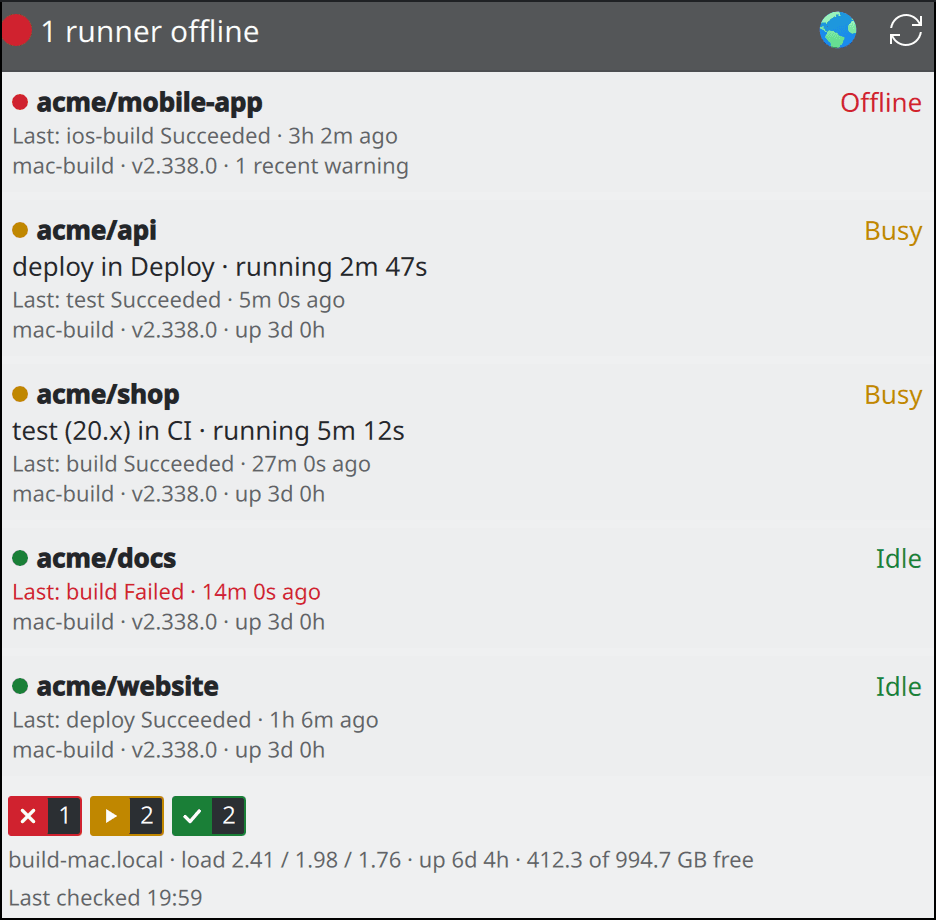
Task: Click the Busy label on acme/shop row
Action: click(893, 395)
